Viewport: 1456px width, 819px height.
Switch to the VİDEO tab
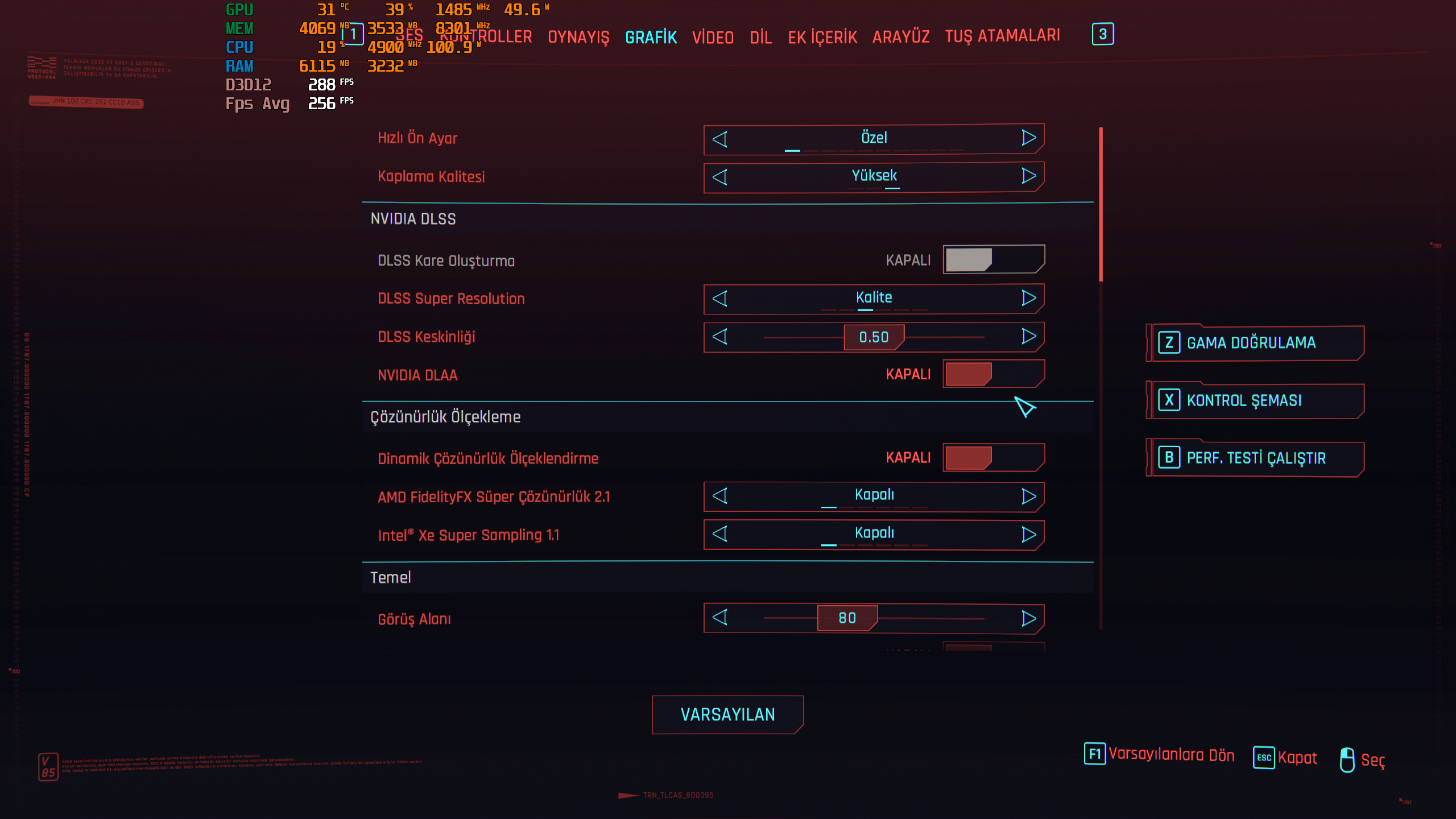[x=713, y=38]
